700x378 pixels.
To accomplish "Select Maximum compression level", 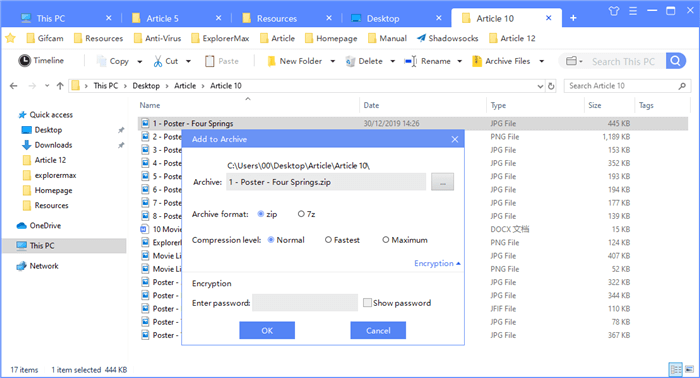I will pyautogui.click(x=386, y=240).
